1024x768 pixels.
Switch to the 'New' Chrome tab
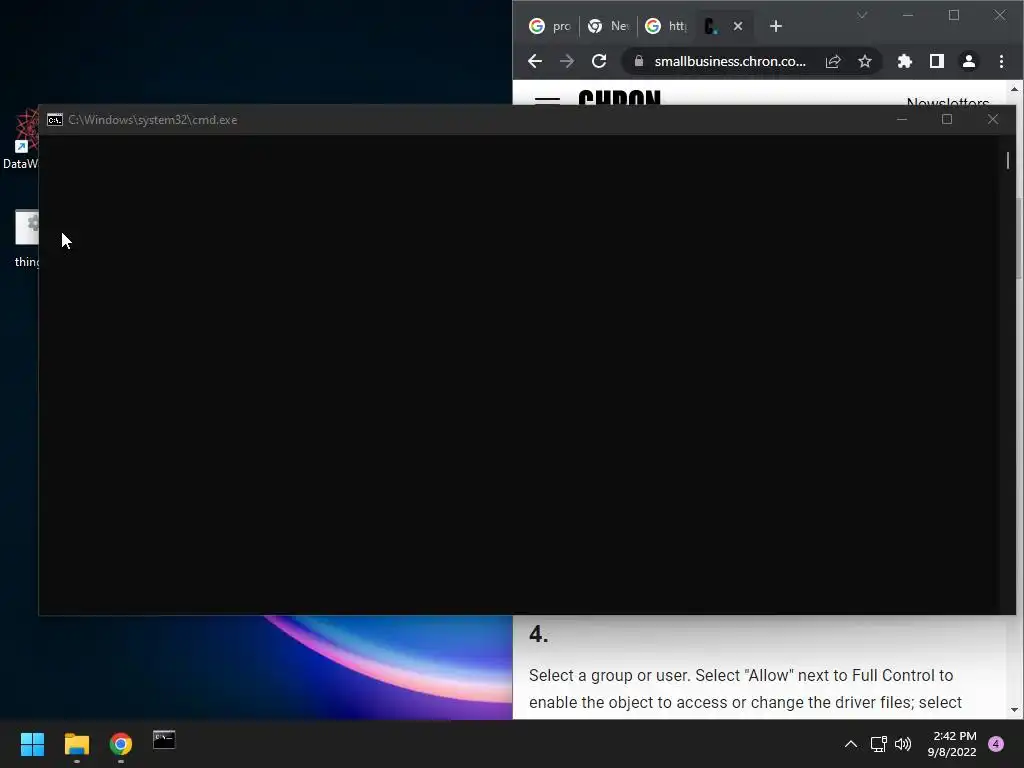(x=608, y=26)
